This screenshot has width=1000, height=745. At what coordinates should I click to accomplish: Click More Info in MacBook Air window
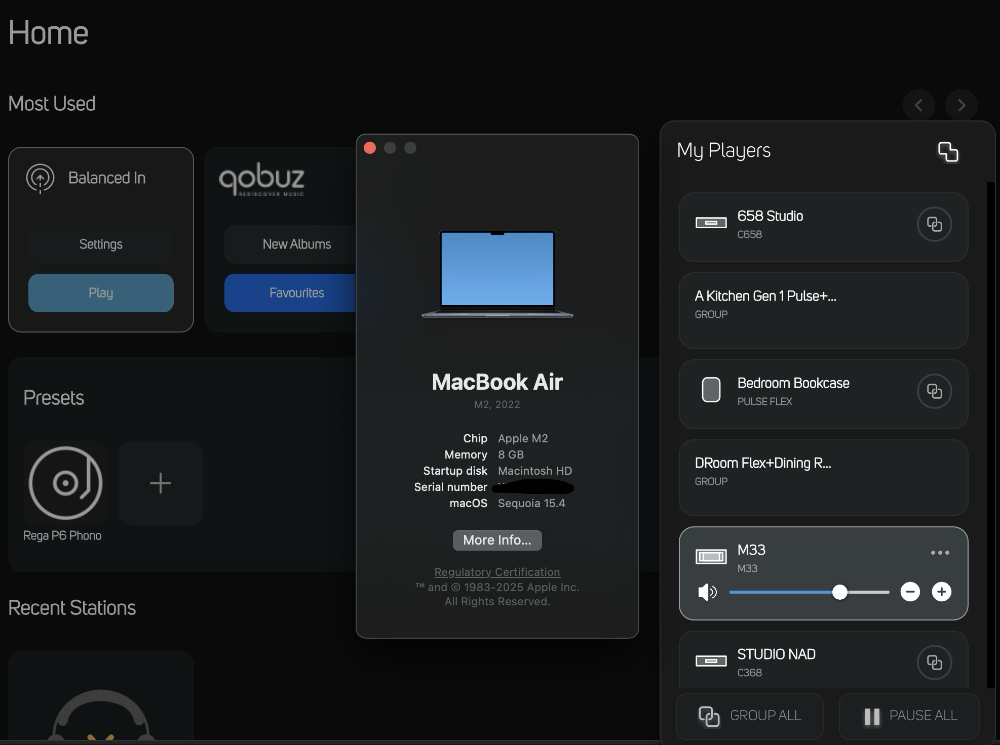tap(497, 540)
